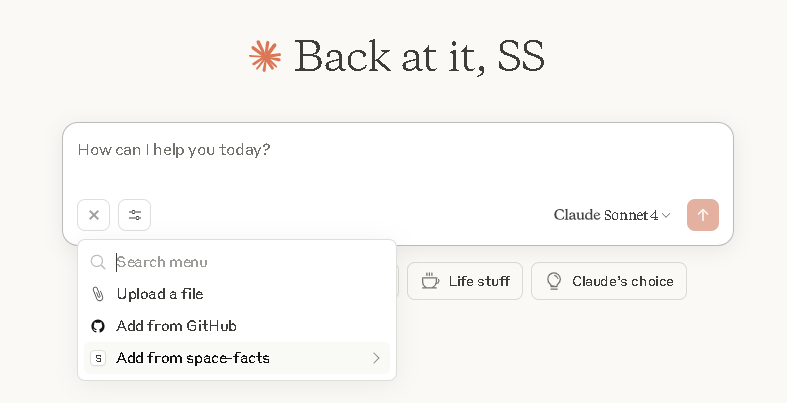Screen dimensions: 787x403
Task: Select the Add from space-facts menu item
Action: click(x=193, y=358)
